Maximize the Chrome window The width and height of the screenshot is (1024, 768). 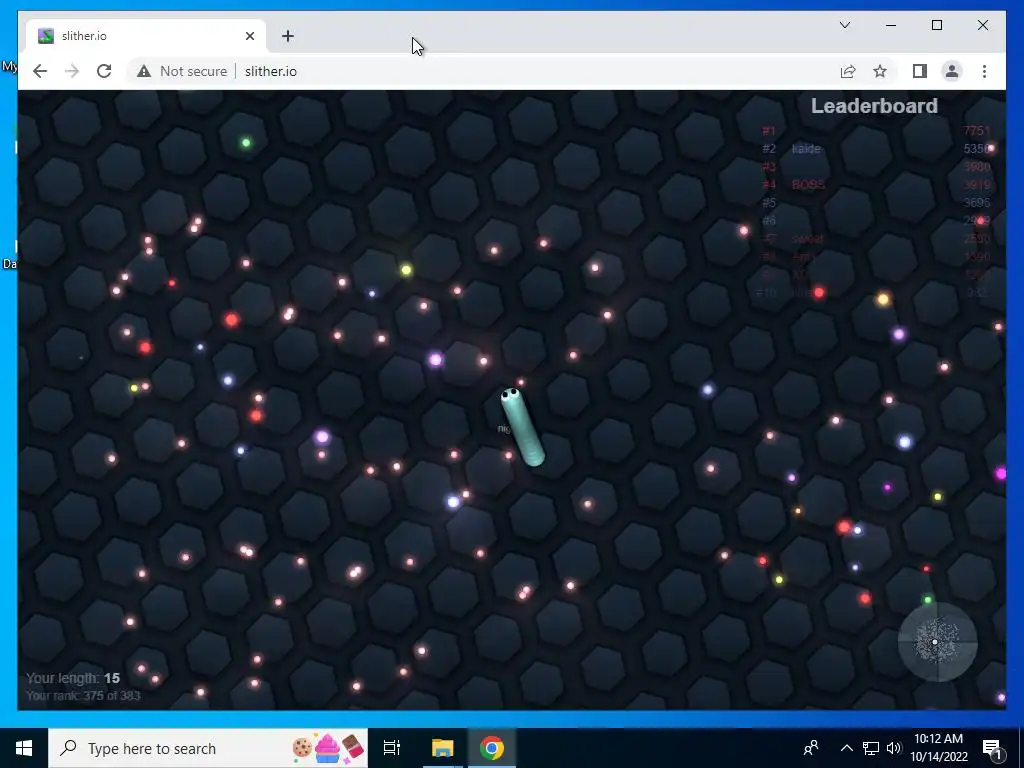pyautogui.click(x=937, y=25)
